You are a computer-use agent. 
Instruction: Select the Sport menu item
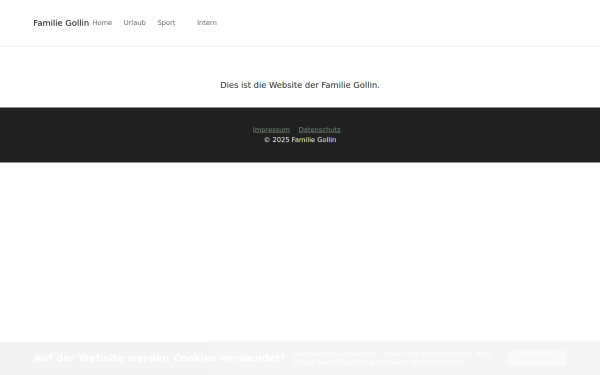[x=166, y=23]
